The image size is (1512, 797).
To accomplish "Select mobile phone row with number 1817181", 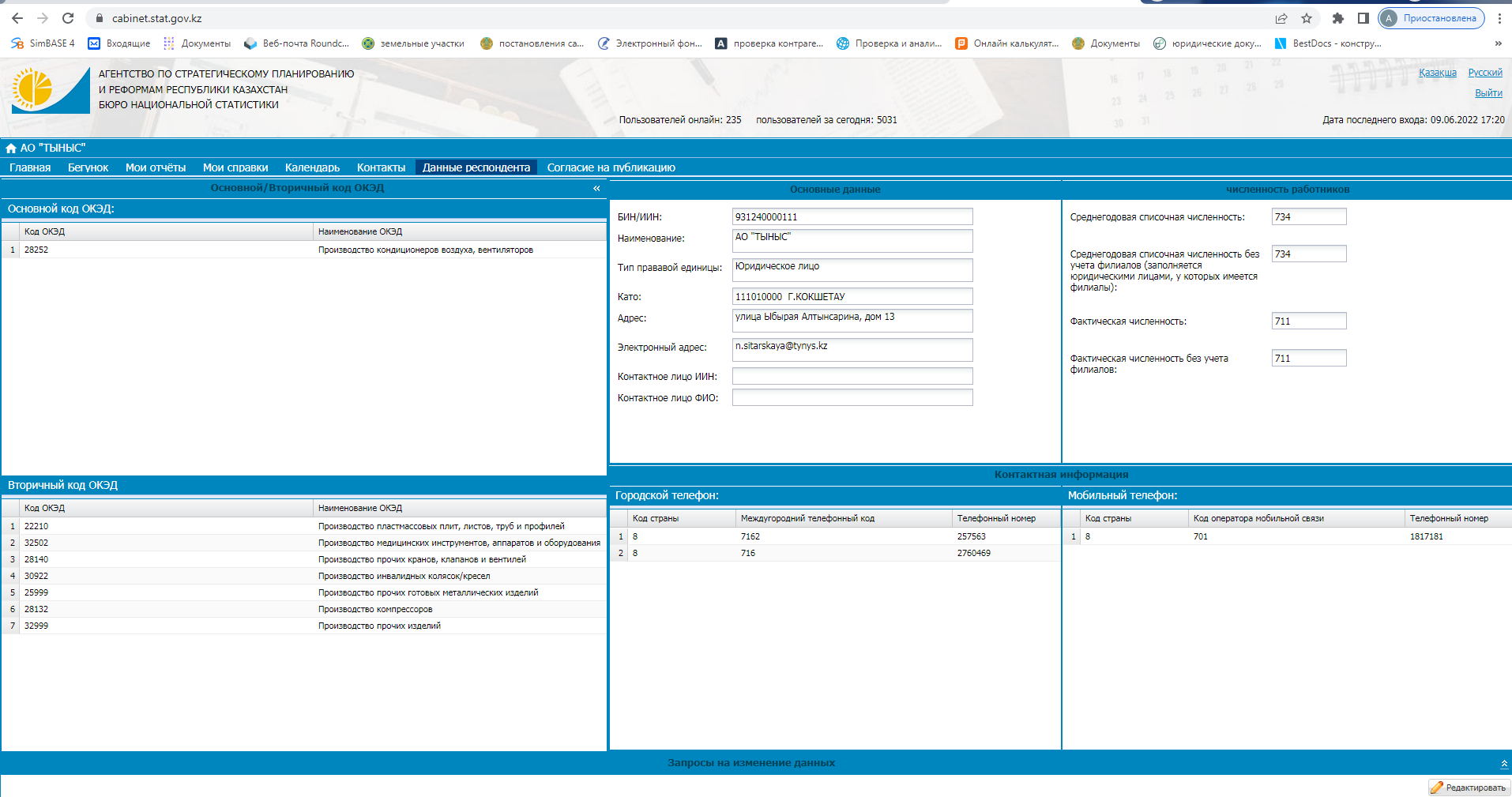I will point(1288,536).
